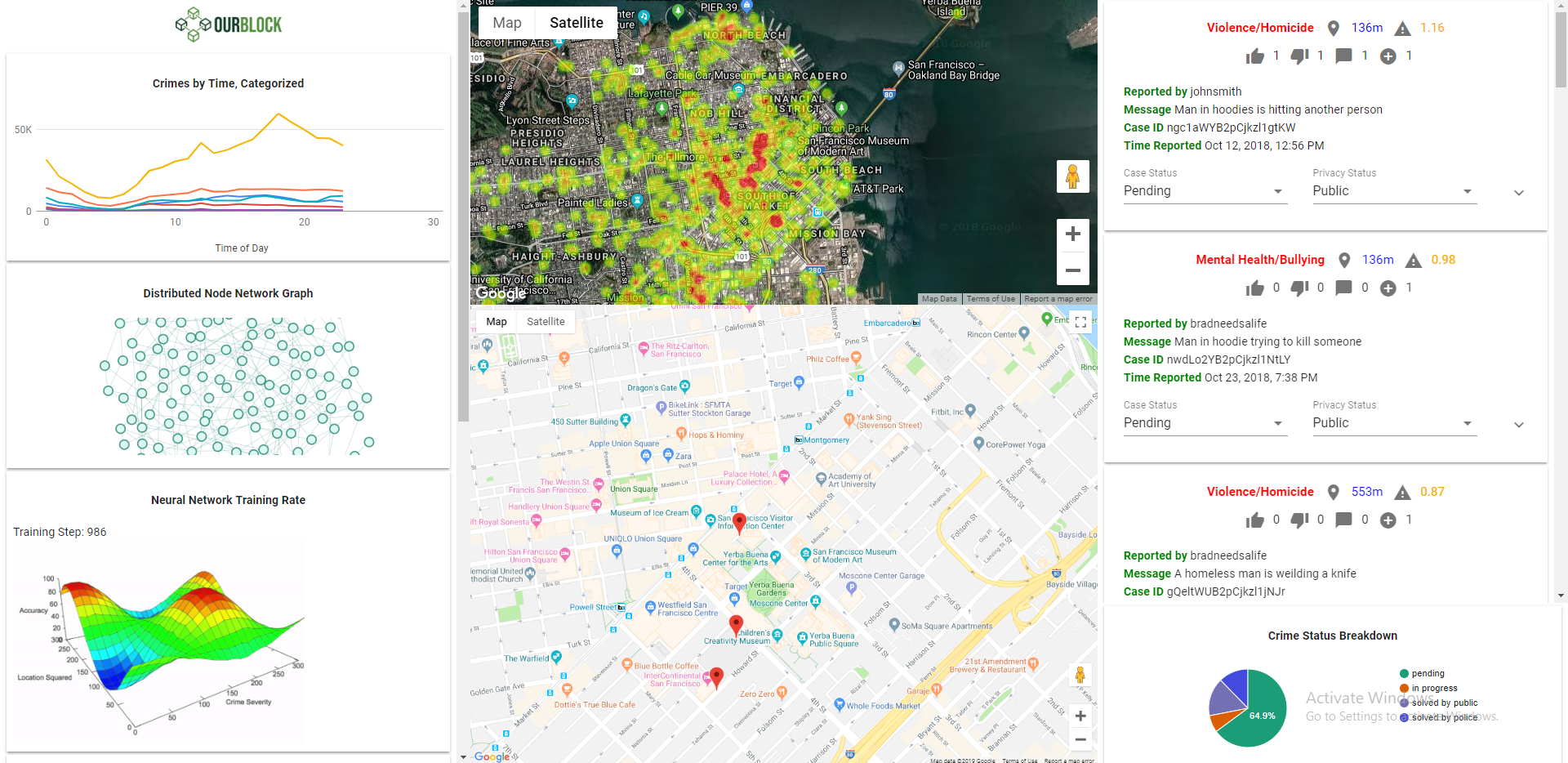Zoom in on the satellite heatmap
The image size is (1568, 763).
click(x=1073, y=234)
